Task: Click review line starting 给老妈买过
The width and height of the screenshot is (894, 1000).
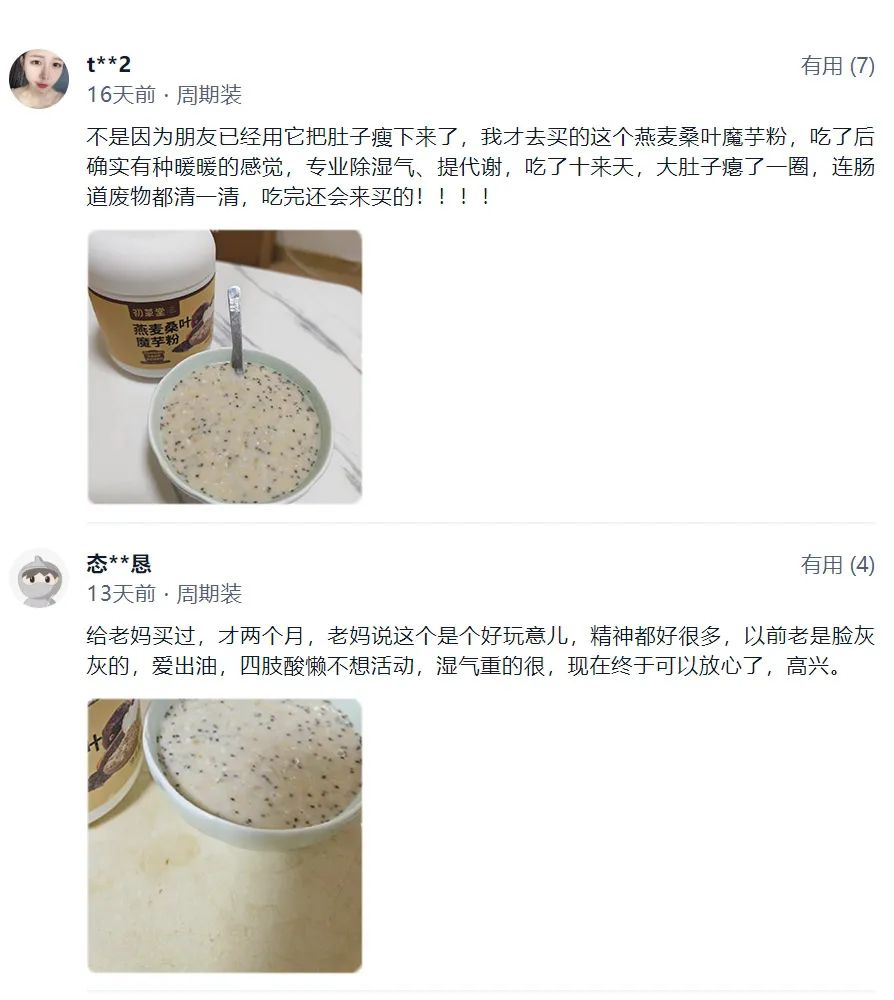Action: click(x=480, y=636)
